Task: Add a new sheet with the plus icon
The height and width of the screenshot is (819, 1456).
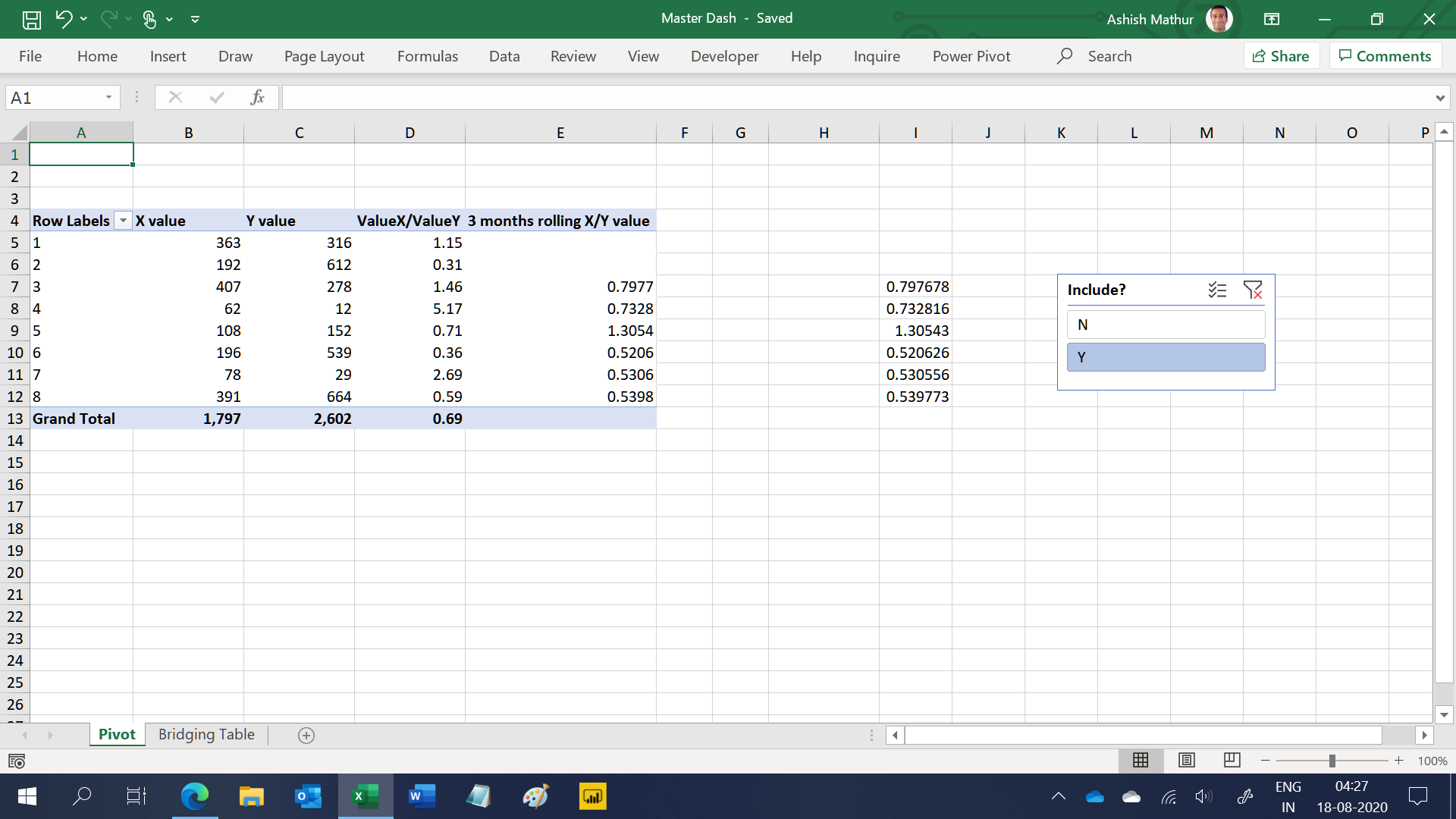Action: click(x=306, y=735)
